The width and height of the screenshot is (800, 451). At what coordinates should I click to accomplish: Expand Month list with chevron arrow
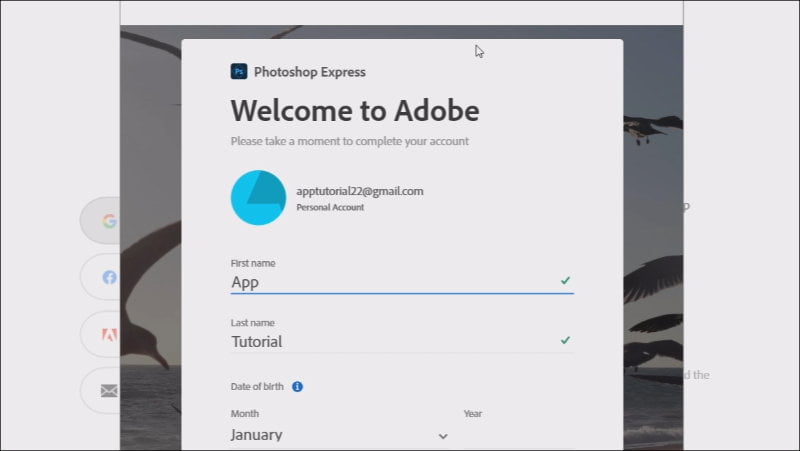point(443,436)
